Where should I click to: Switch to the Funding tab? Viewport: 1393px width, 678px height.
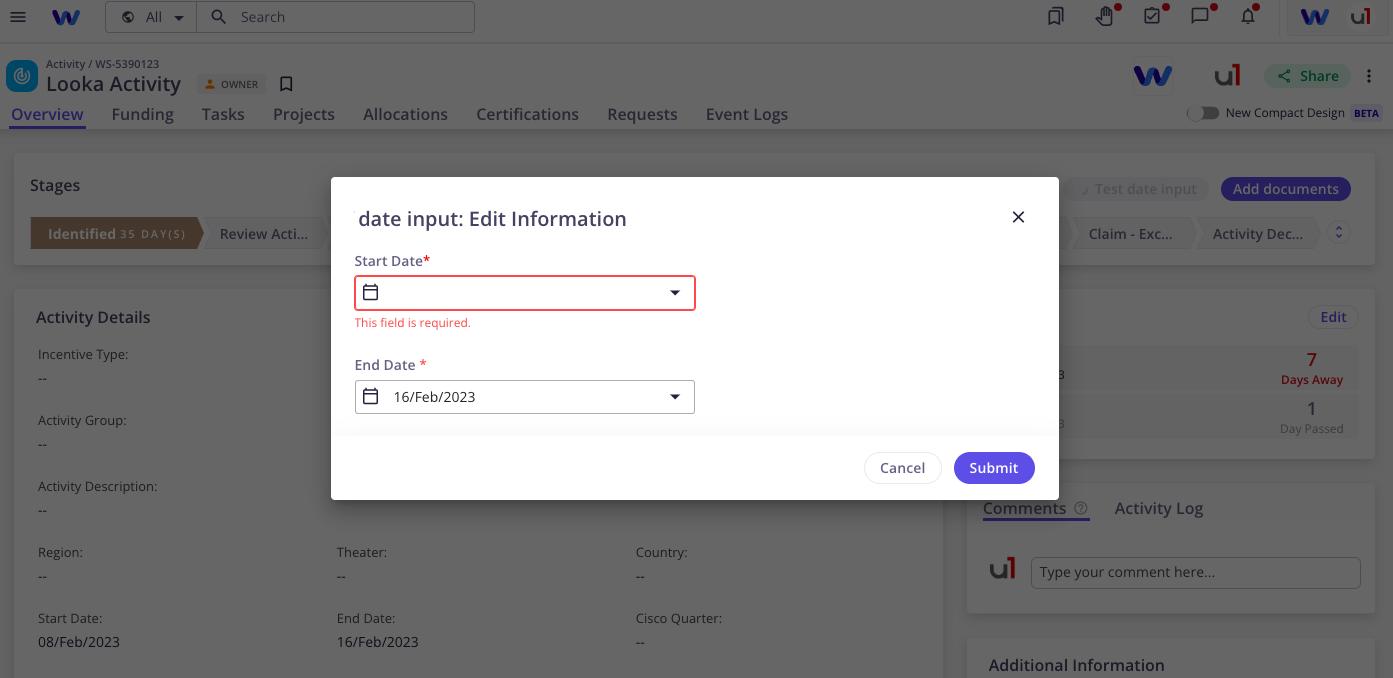pos(142,114)
